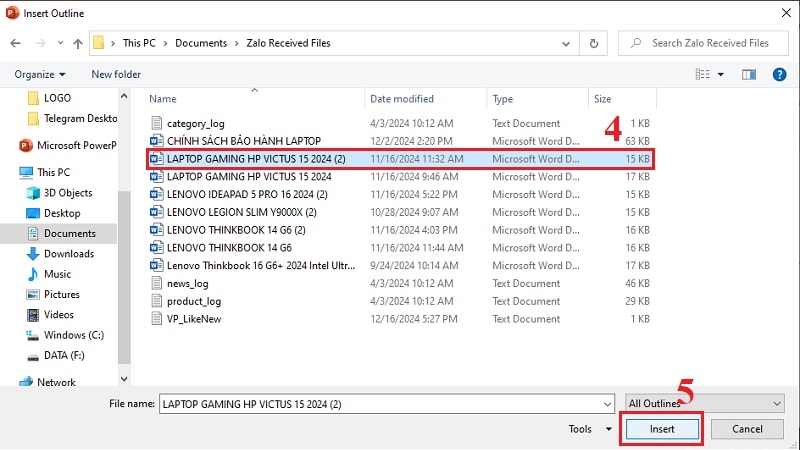Screen dimensions: 800x450
Task: Open Music in navigation pane
Action: click(57, 274)
